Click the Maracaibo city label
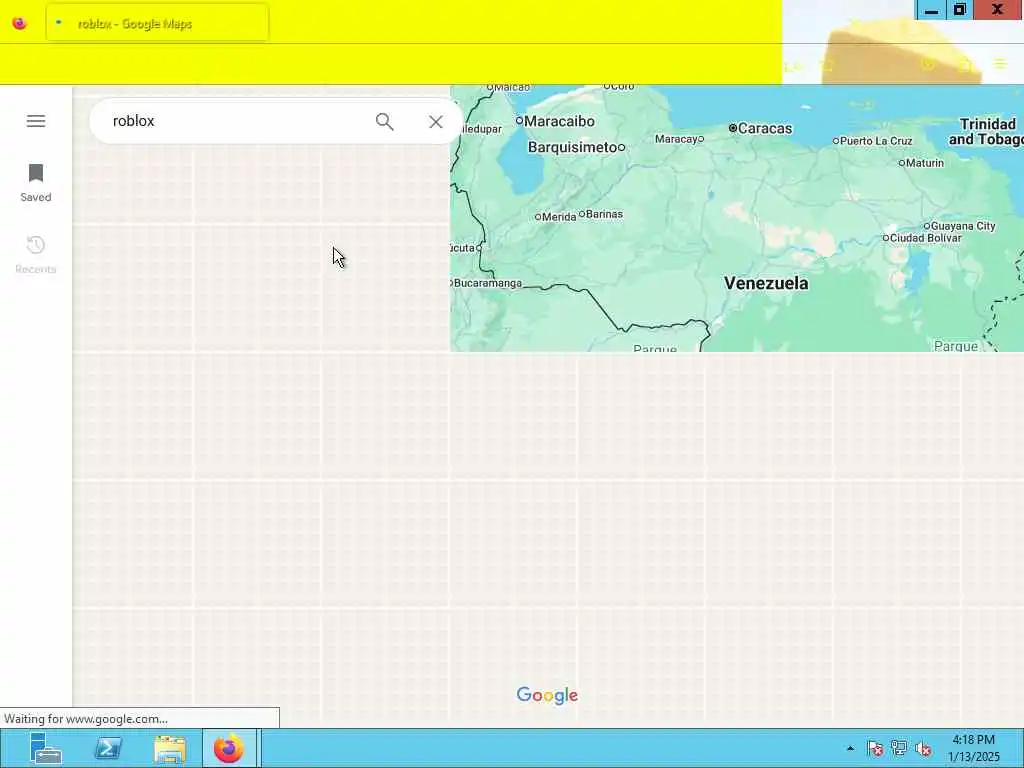 click(559, 121)
